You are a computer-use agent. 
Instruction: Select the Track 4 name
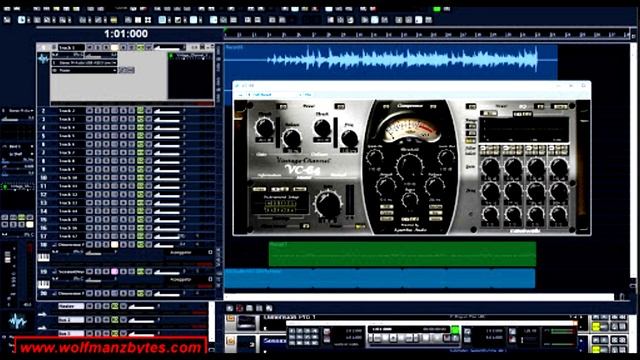tap(67, 127)
